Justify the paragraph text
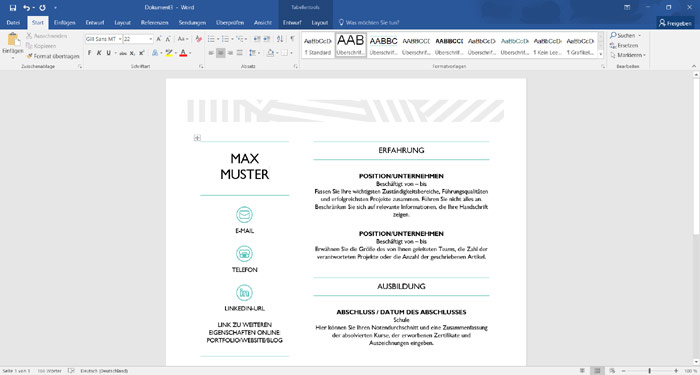This screenshot has width=700, height=375. [x=240, y=53]
